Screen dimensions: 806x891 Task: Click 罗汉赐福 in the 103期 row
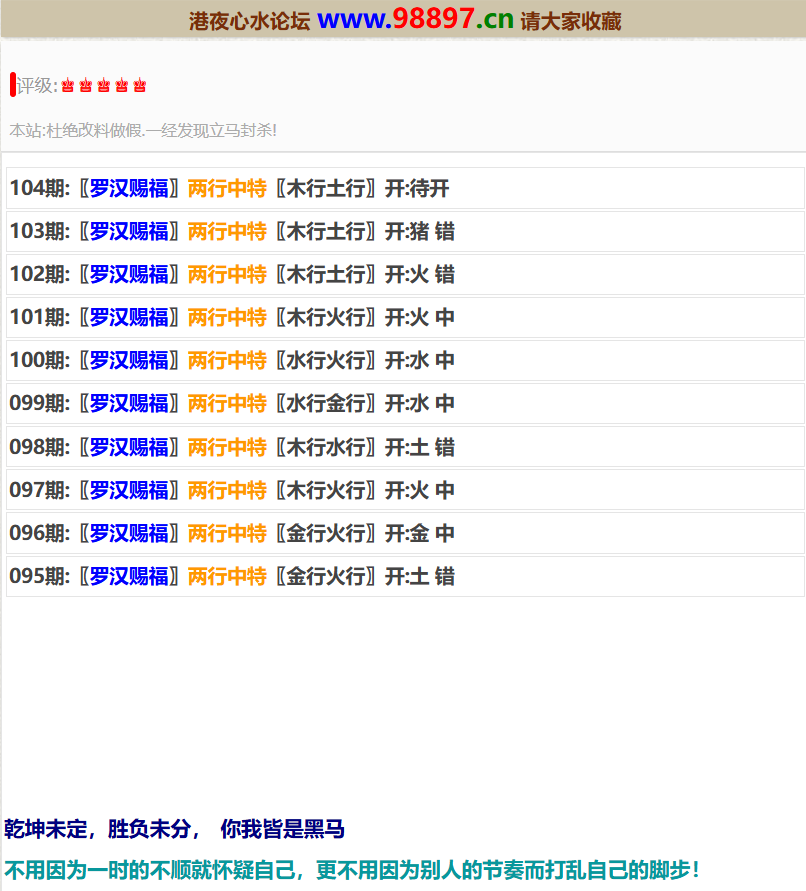(129, 231)
